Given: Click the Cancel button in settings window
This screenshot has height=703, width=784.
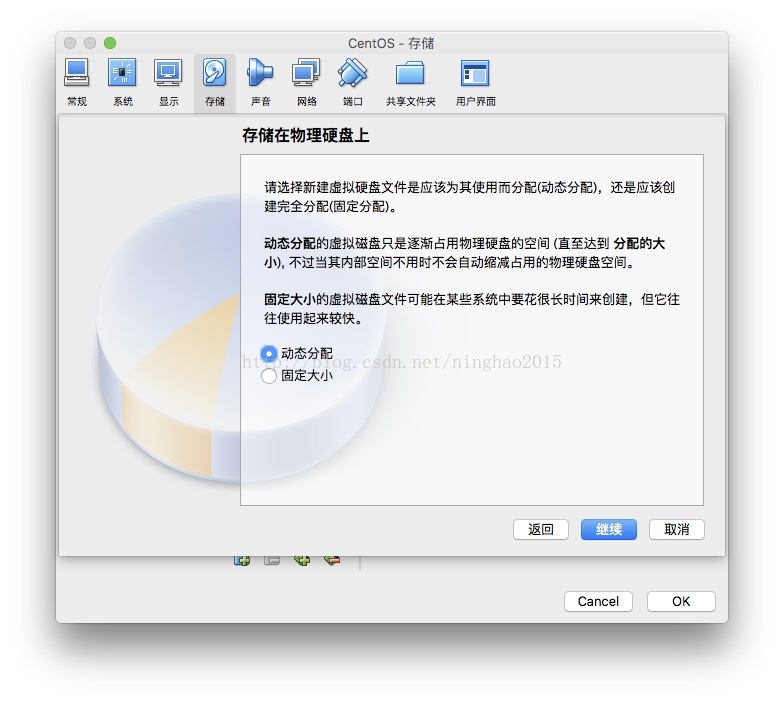Looking at the screenshot, I should 598,602.
